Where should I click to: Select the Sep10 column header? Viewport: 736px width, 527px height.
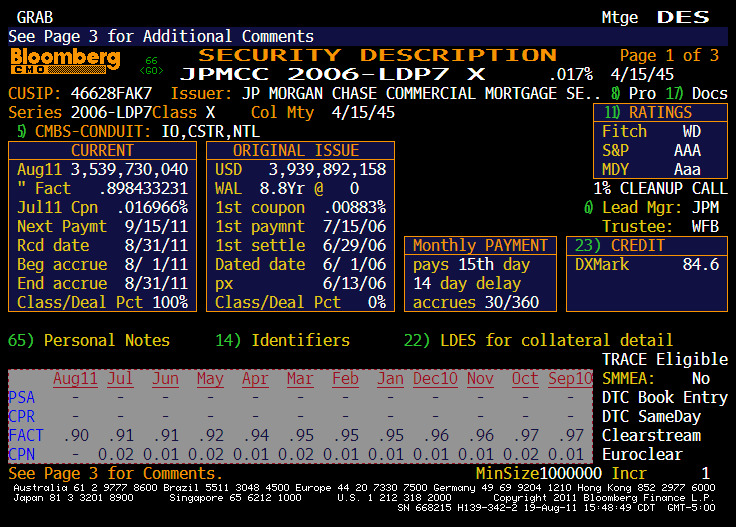(x=570, y=378)
